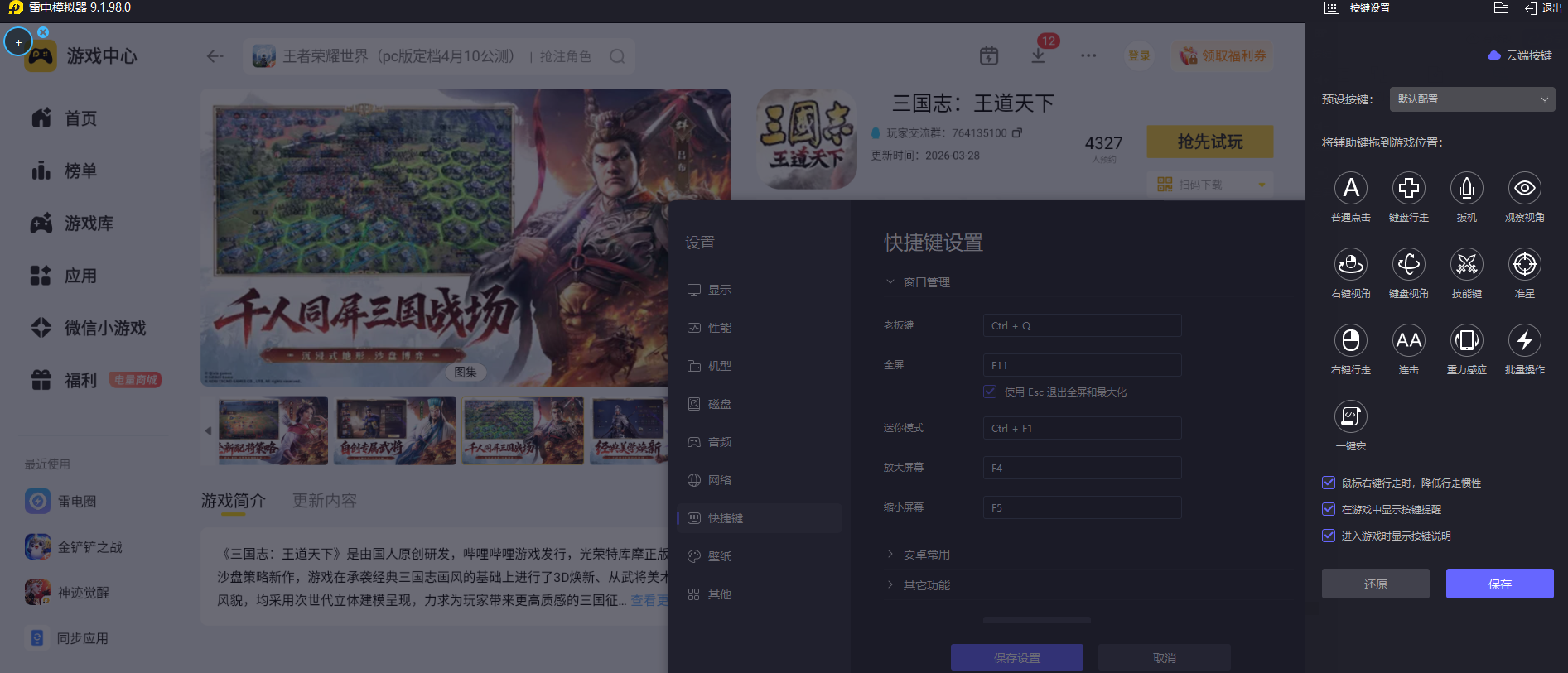Go back with the left arrow icon
Image resolution: width=1568 pixels, height=673 pixels.
click(215, 56)
